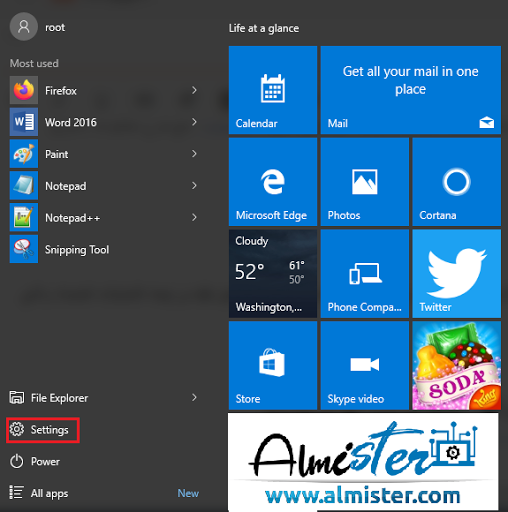508x512 pixels.
Task: Open the Store tile
Action: tap(273, 365)
